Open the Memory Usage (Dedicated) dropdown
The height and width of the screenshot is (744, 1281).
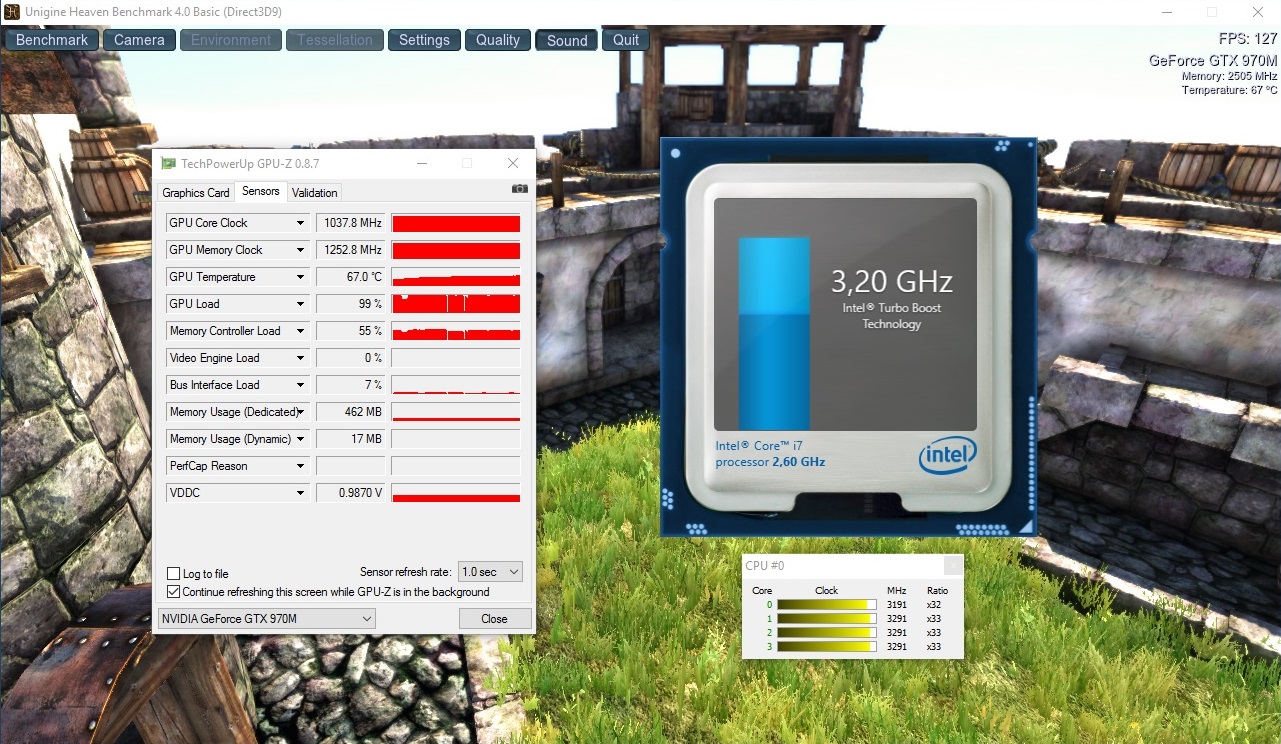pos(300,412)
